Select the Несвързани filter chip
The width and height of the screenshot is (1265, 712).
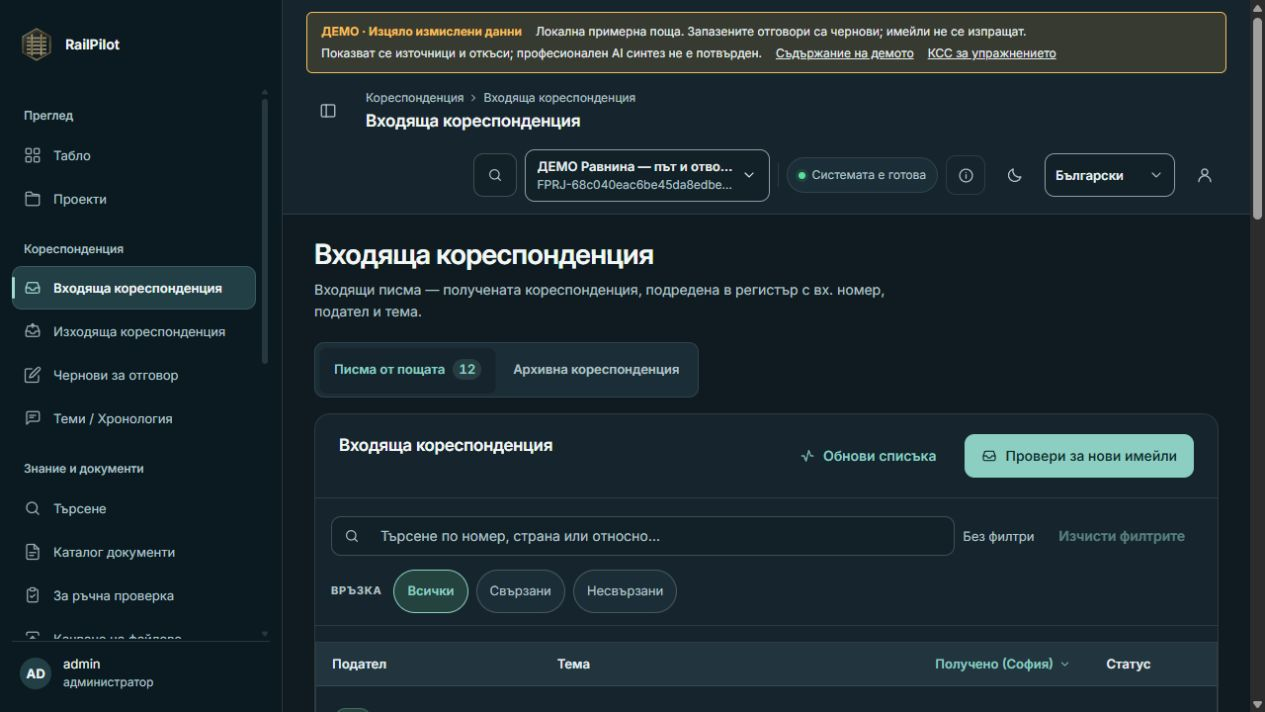625,591
